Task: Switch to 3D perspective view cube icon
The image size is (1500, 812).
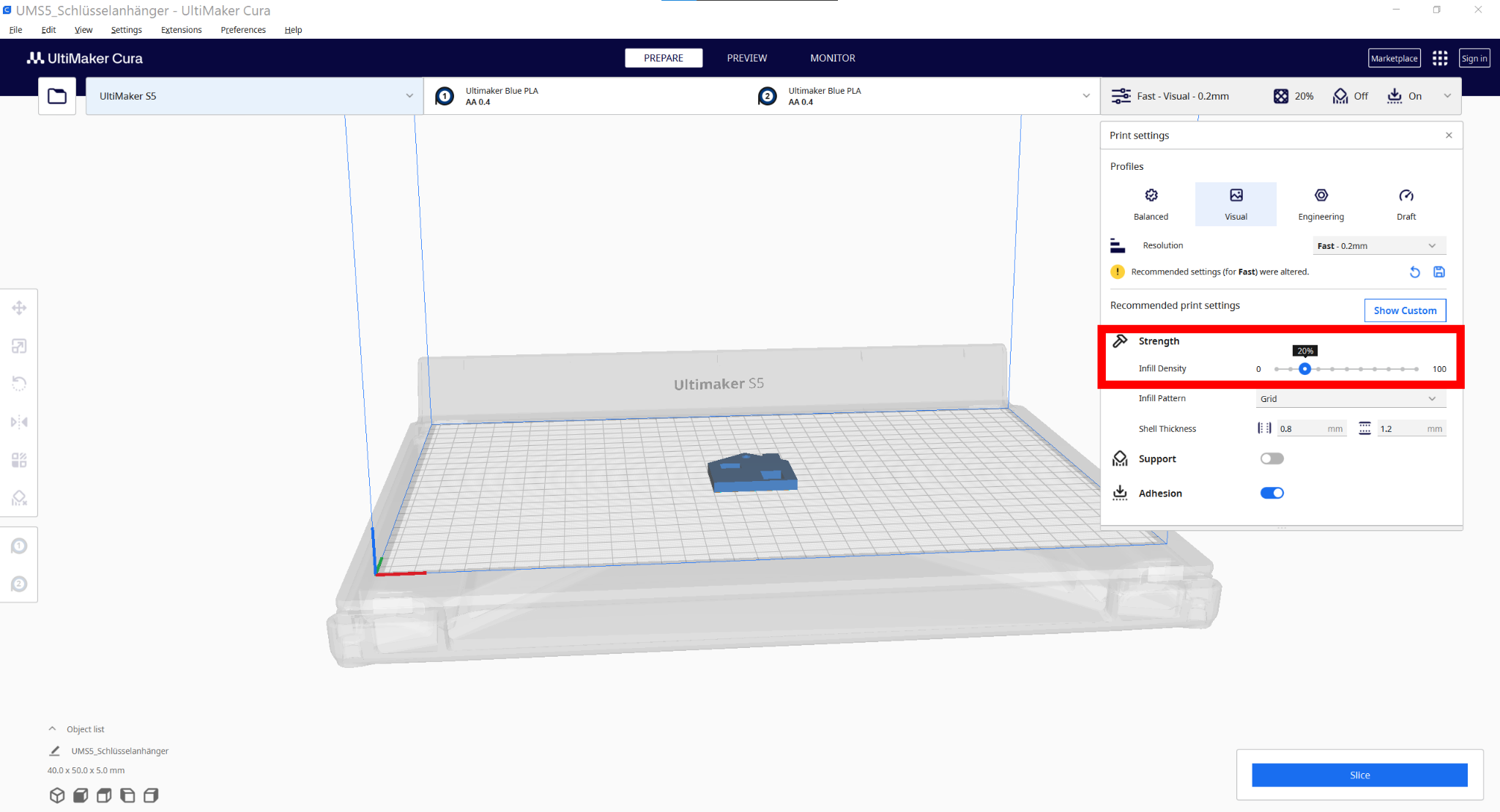Action: click(57, 795)
